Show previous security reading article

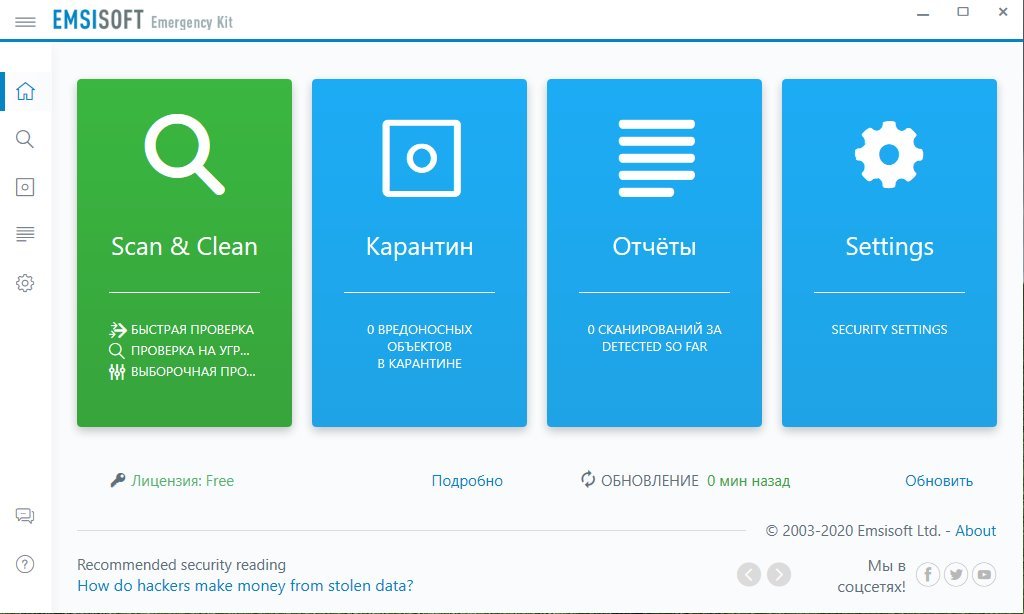pyautogui.click(x=749, y=574)
